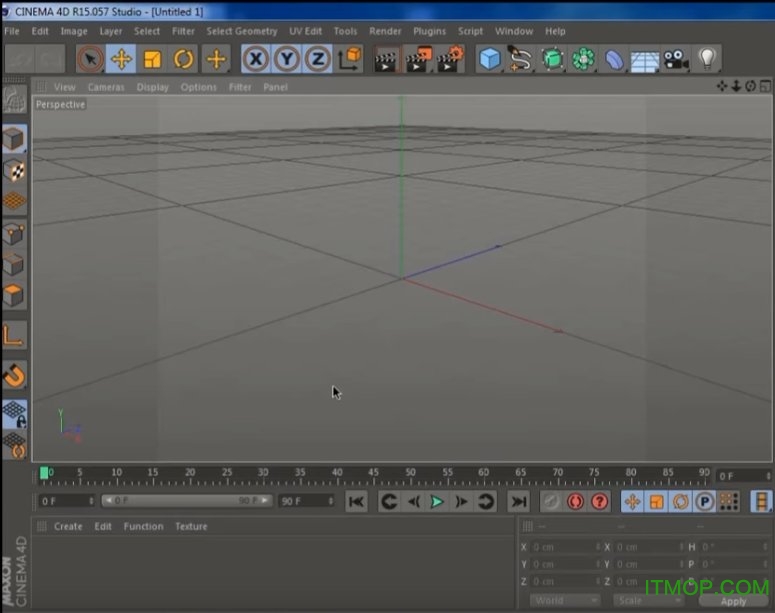Open the array modeling flower icon

coord(583,59)
